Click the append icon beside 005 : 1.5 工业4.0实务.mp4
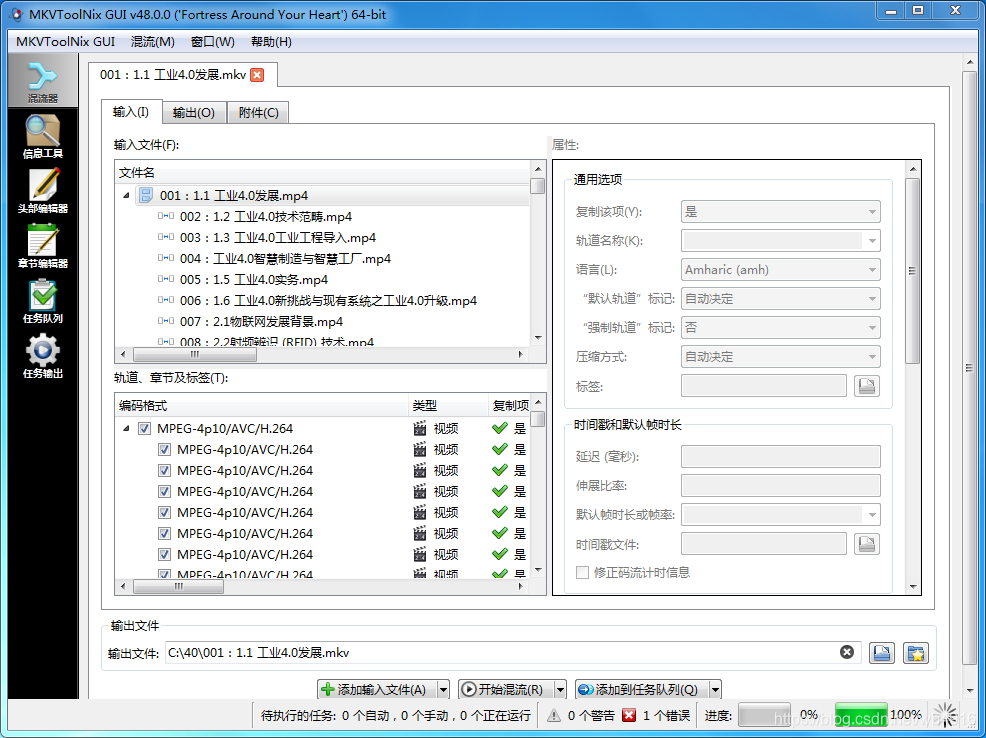The height and width of the screenshot is (738, 986). point(165,279)
